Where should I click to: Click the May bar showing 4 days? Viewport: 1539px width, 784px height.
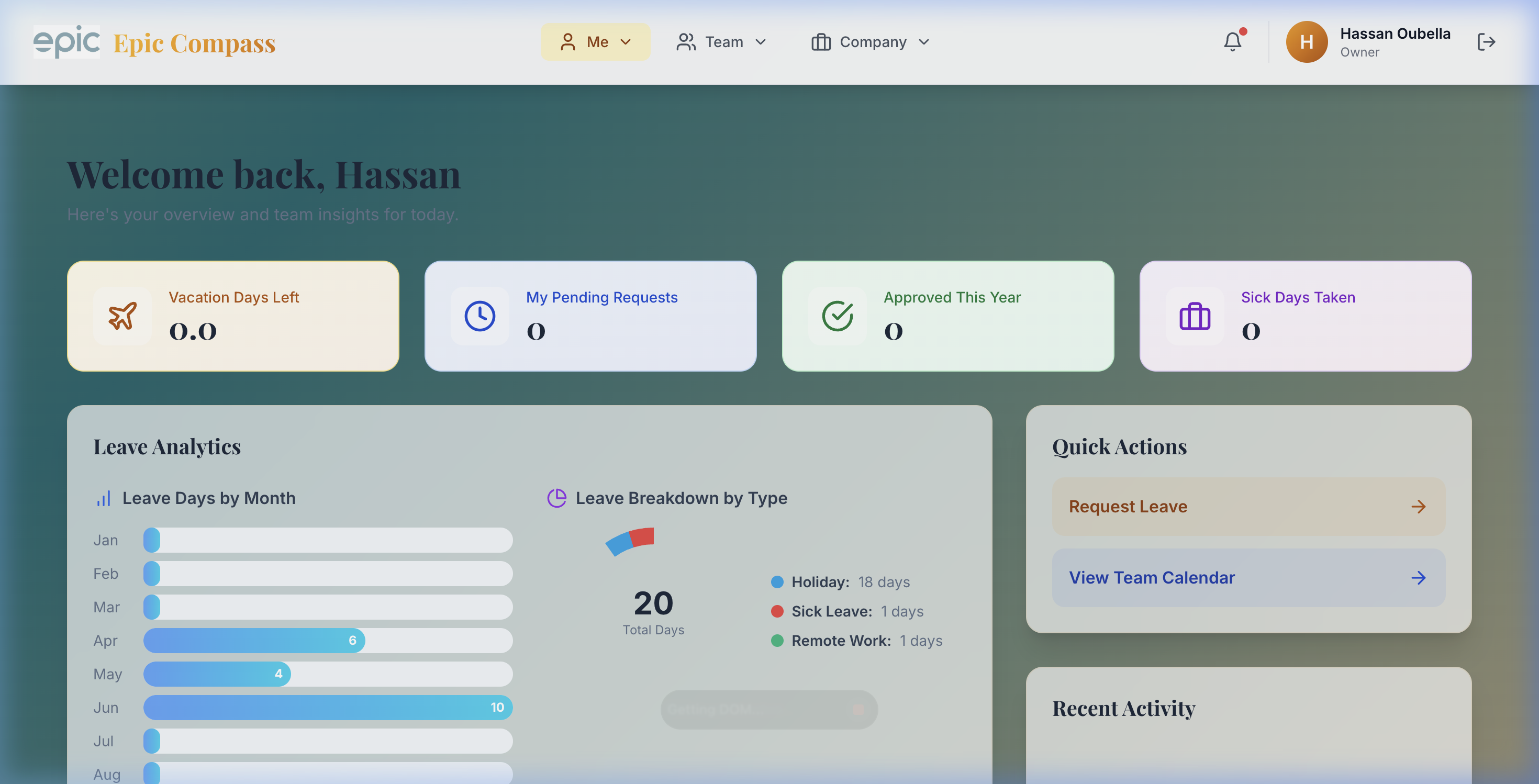217,674
